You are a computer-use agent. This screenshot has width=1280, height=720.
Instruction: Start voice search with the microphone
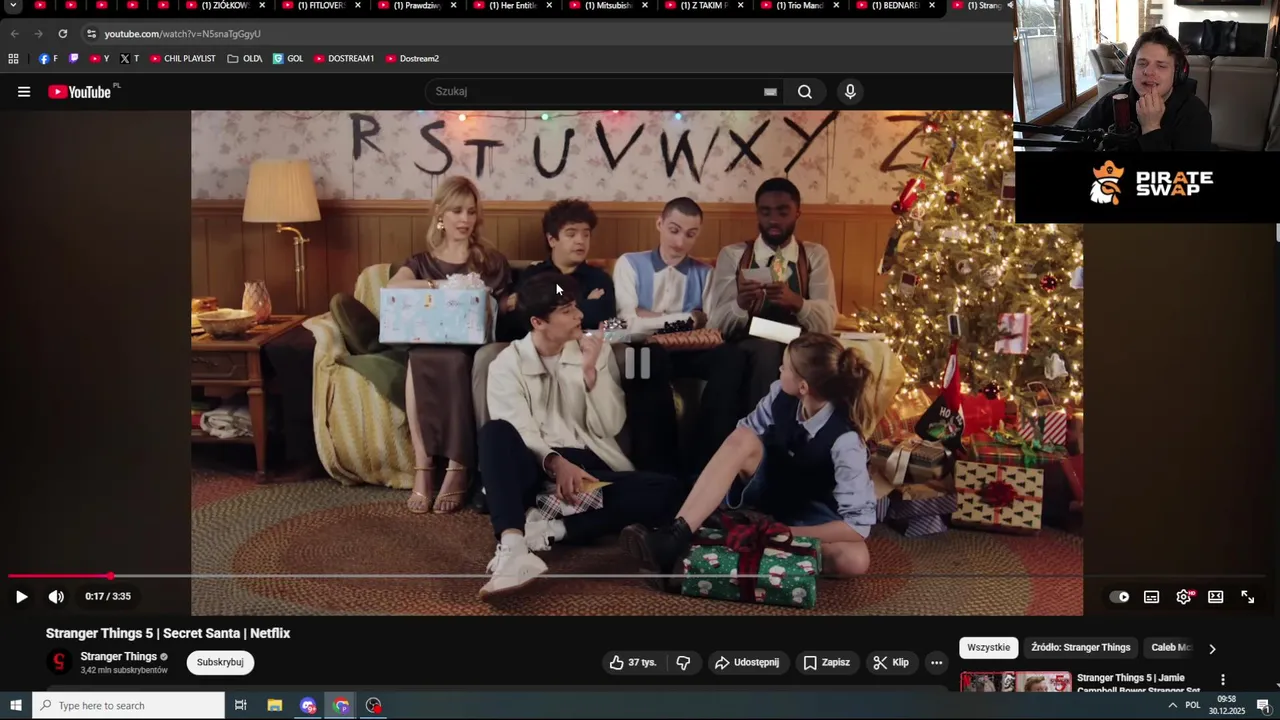coord(850,92)
